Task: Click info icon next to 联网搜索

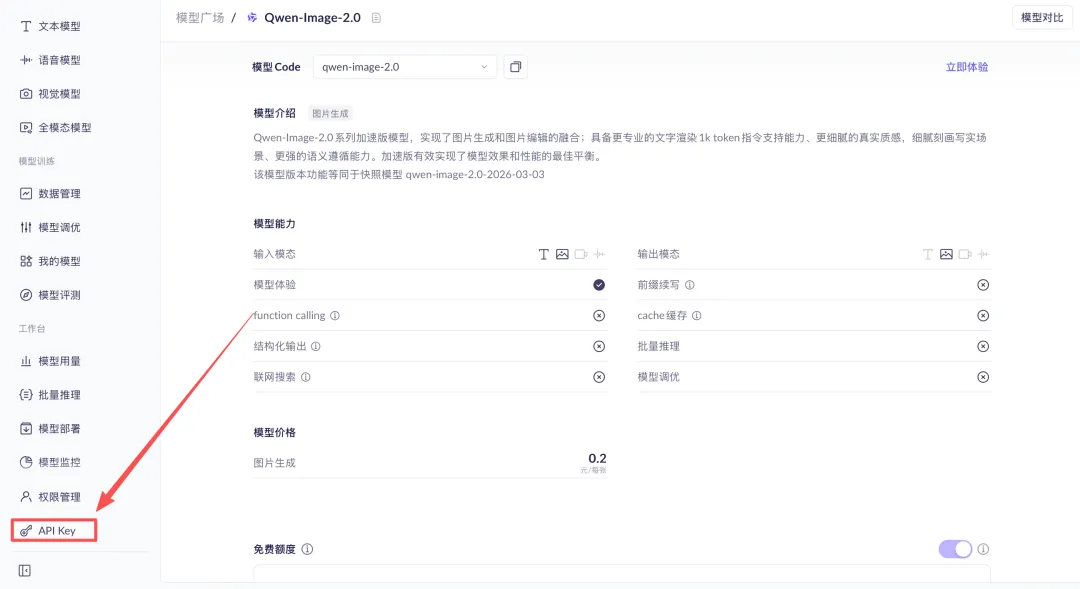Action: click(x=306, y=377)
